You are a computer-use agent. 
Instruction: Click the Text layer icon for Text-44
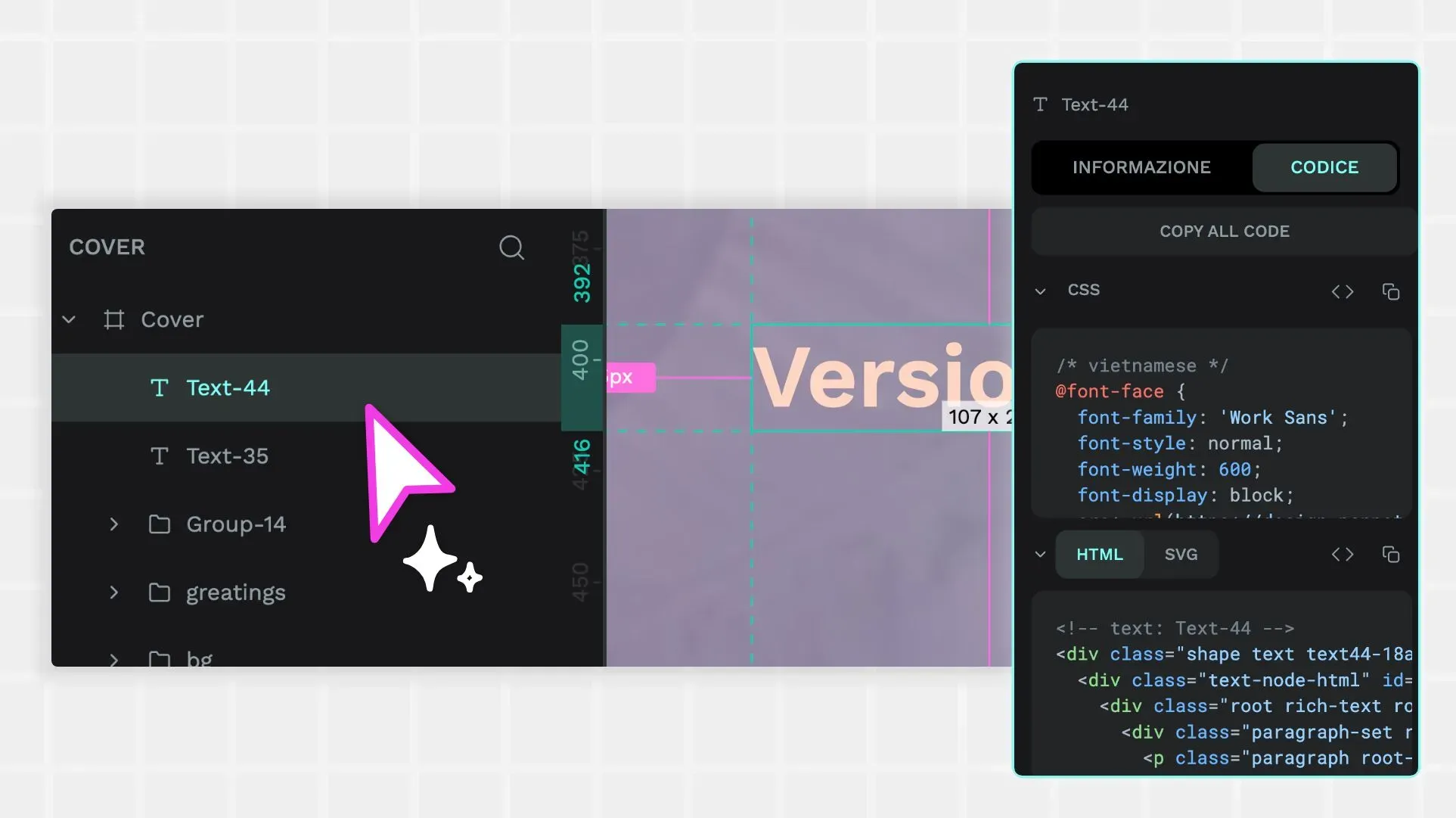tap(158, 387)
